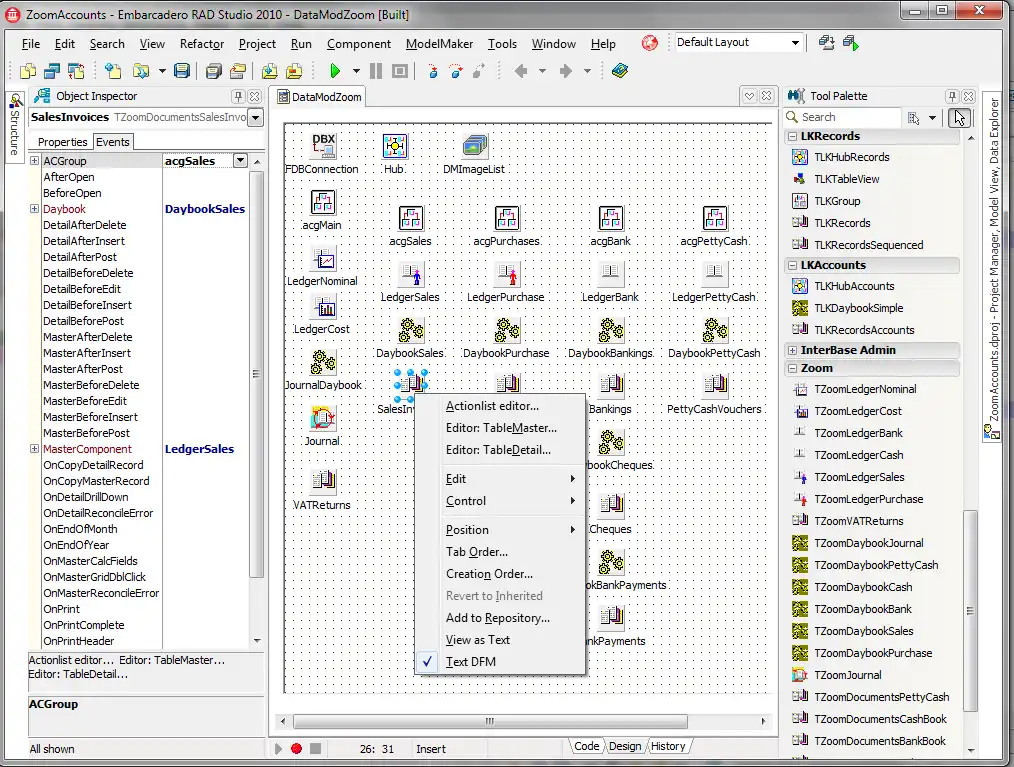This screenshot has width=1014, height=767.
Task: Select the DaybookPettyCash gears icon
Action: click(x=715, y=330)
